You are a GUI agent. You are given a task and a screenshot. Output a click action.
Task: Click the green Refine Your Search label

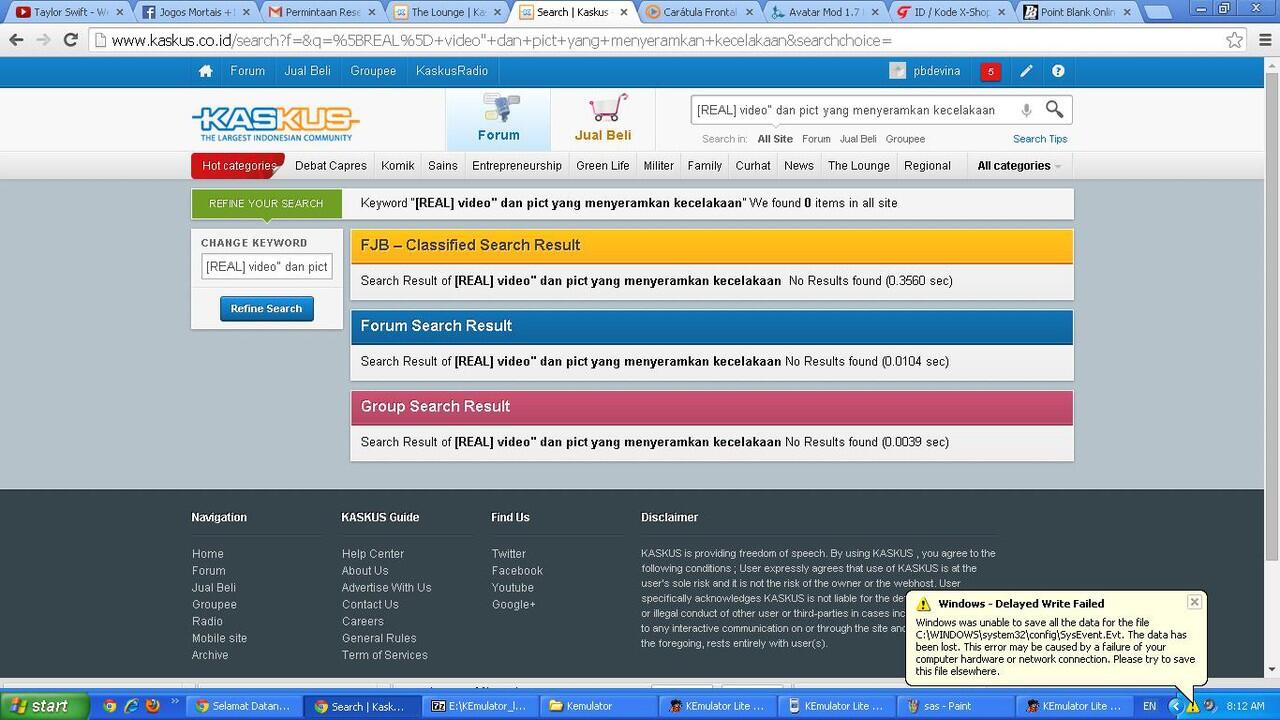(x=266, y=204)
